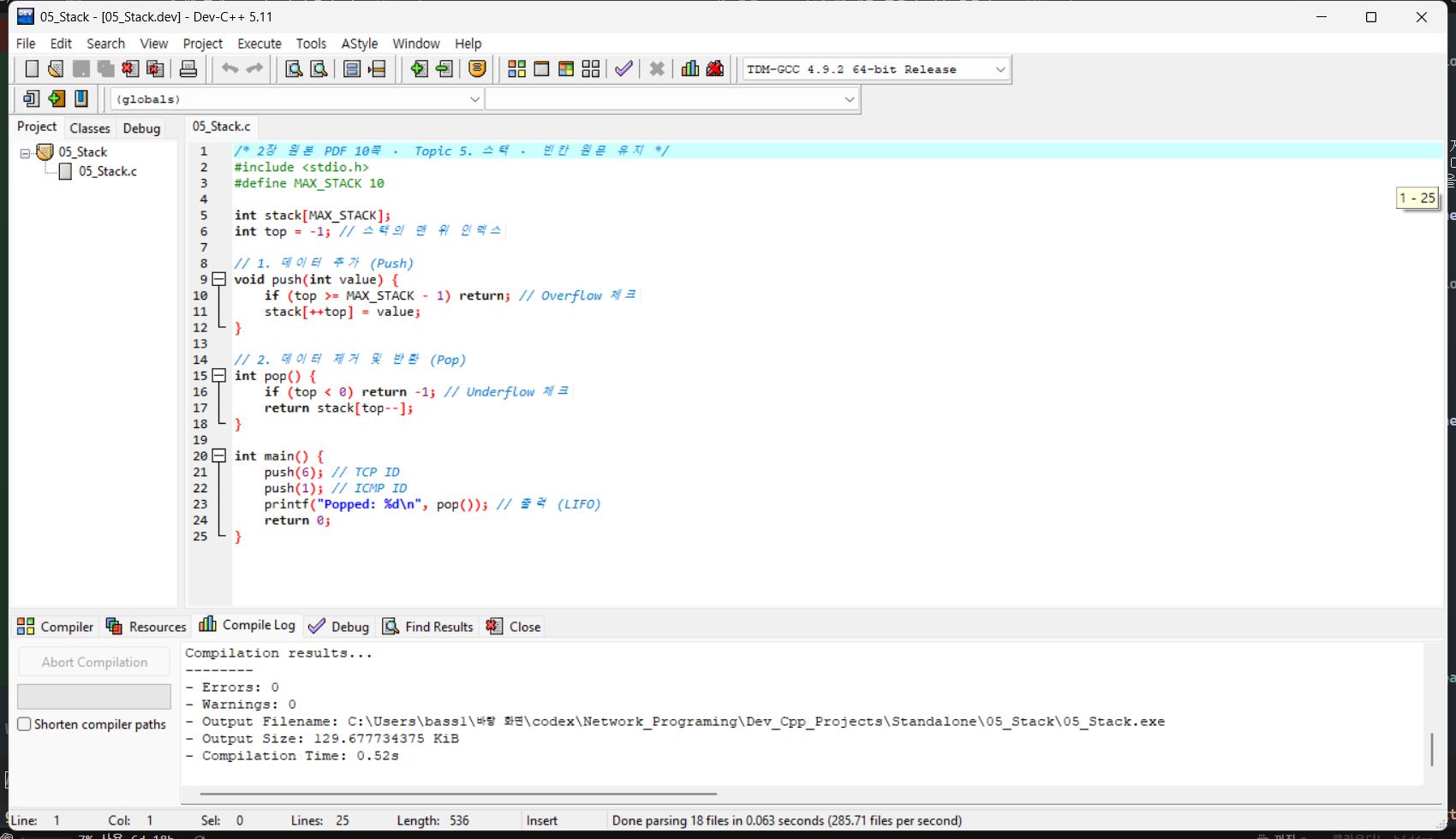Collapse the pop function fold marker

pyautogui.click(x=219, y=376)
